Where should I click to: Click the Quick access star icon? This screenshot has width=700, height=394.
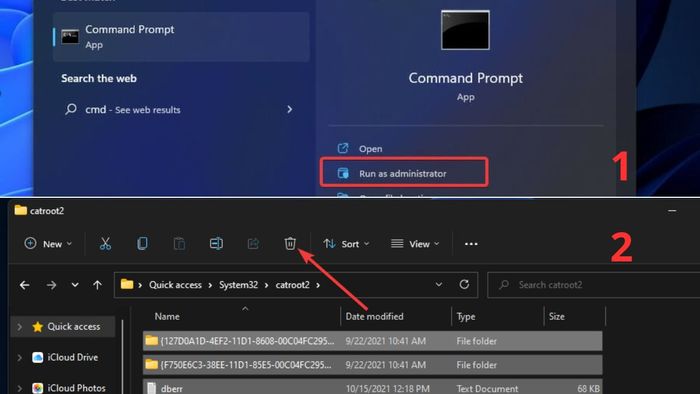coord(38,327)
